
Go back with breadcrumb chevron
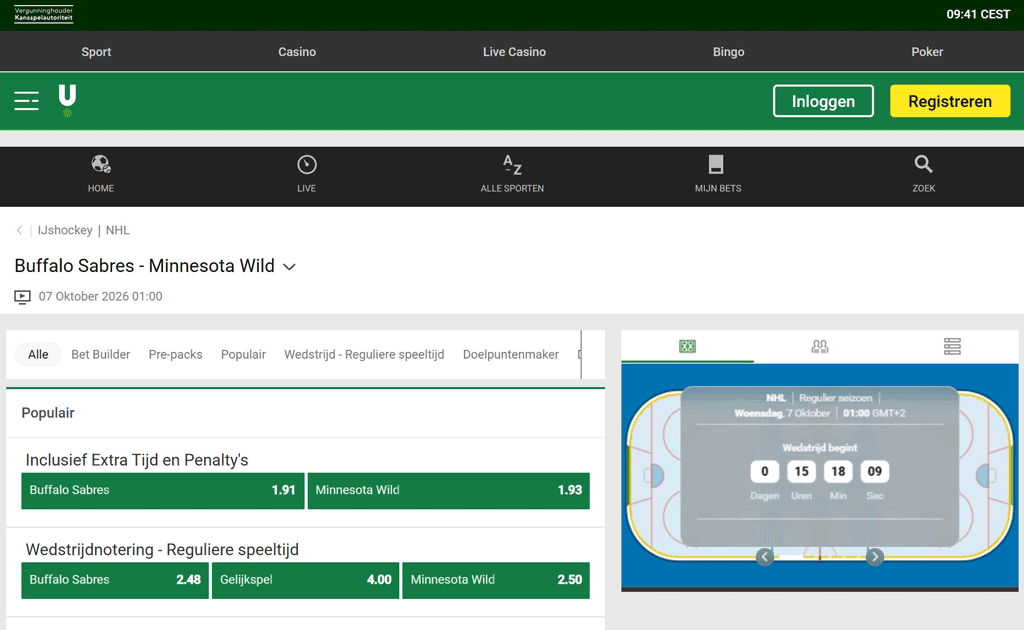tap(20, 230)
